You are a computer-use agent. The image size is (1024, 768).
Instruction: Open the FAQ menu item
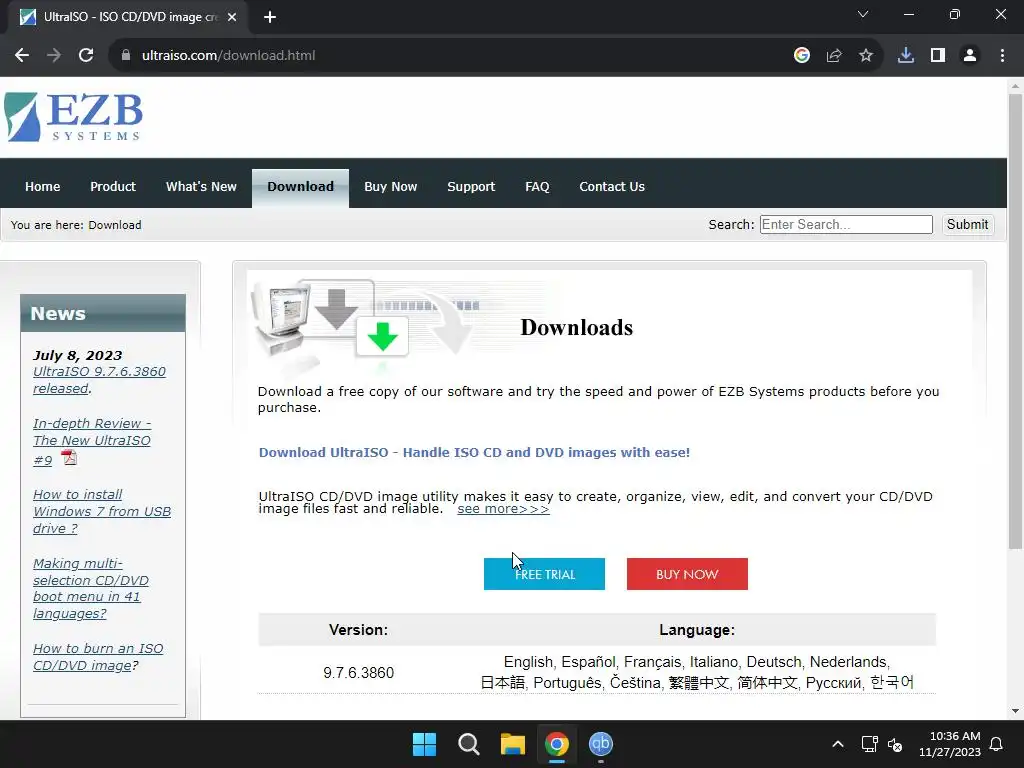(x=537, y=187)
